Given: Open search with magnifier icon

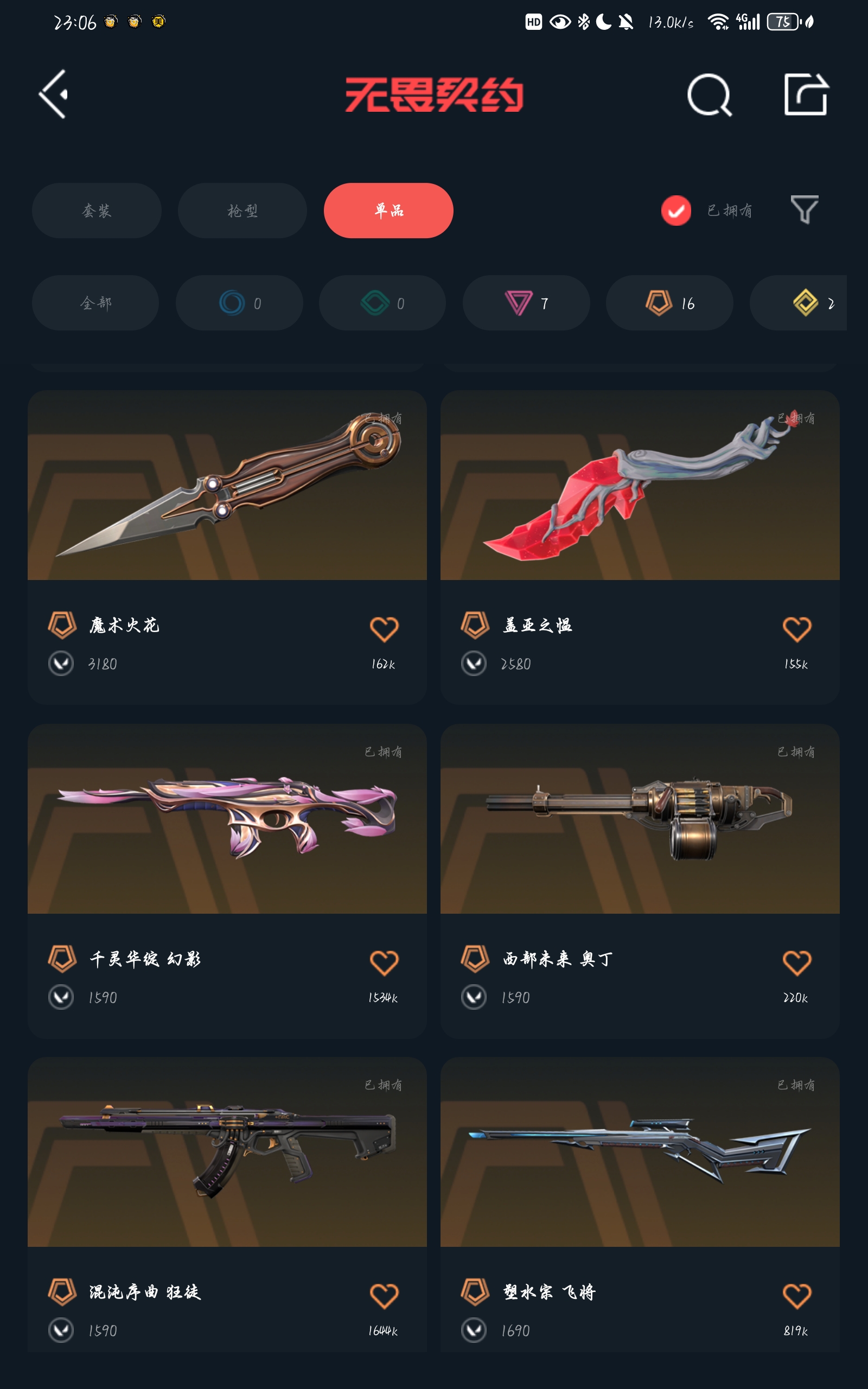Looking at the screenshot, I should coord(710,95).
